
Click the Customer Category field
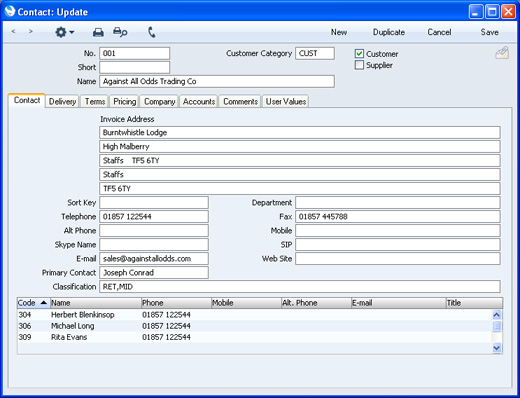(x=315, y=53)
